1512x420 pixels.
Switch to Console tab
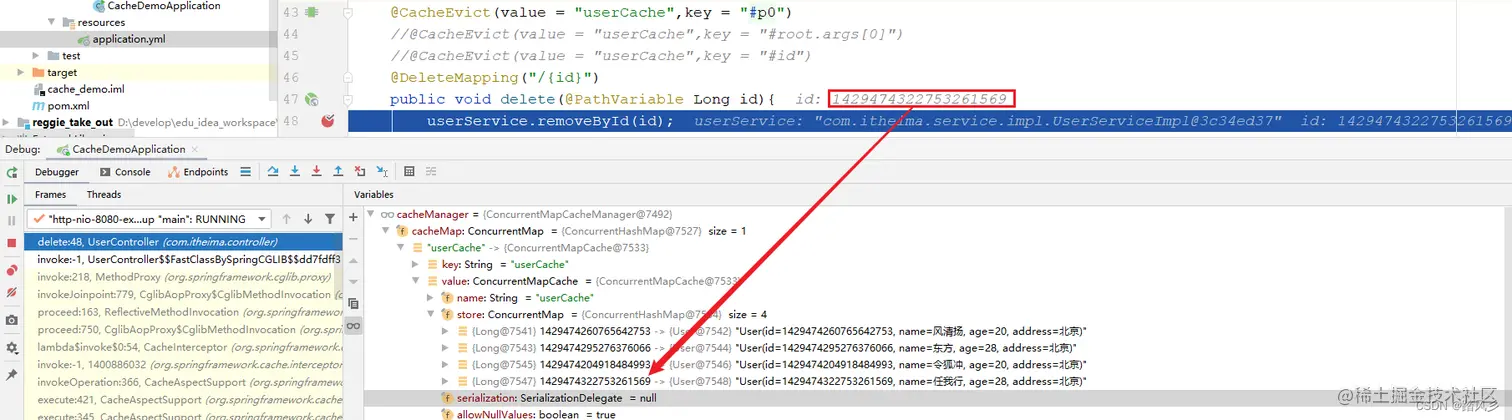tap(124, 172)
